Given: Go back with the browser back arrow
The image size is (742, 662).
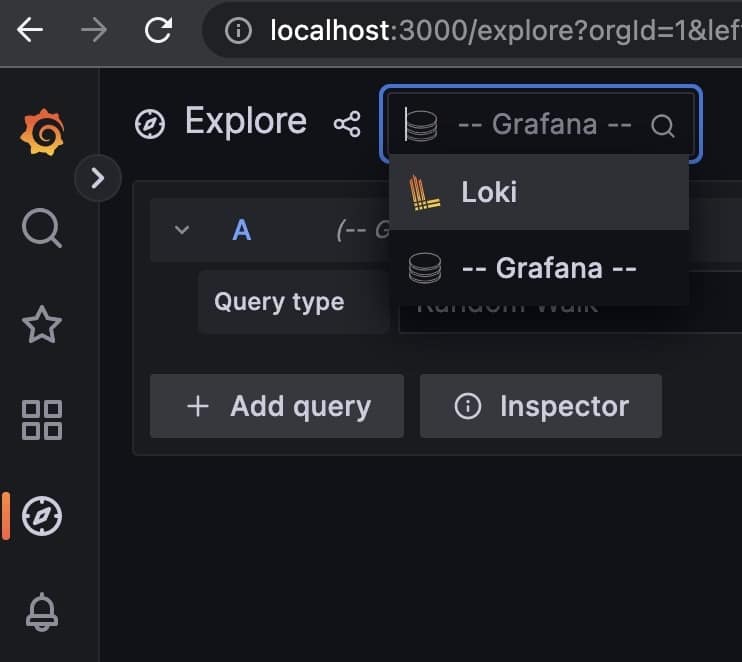Looking at the screenshot, I should click(x=30, y=30).
